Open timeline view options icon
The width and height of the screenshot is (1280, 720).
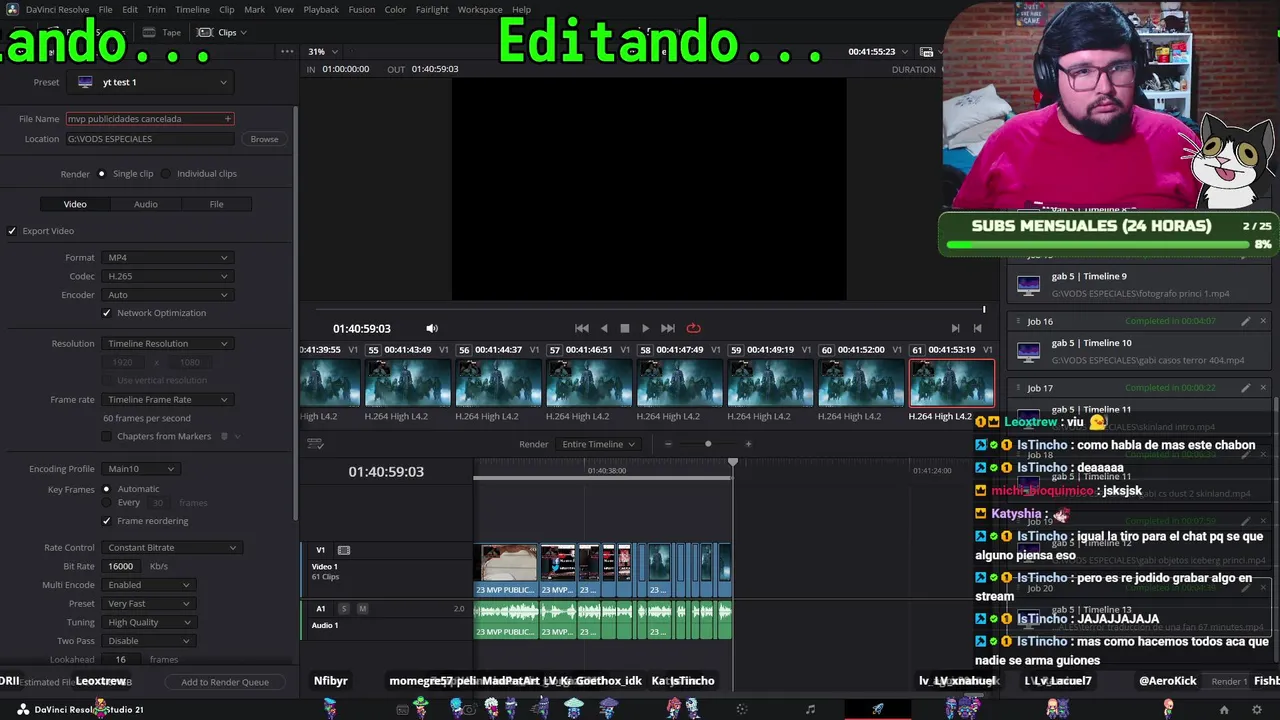(x=315, y=444)
